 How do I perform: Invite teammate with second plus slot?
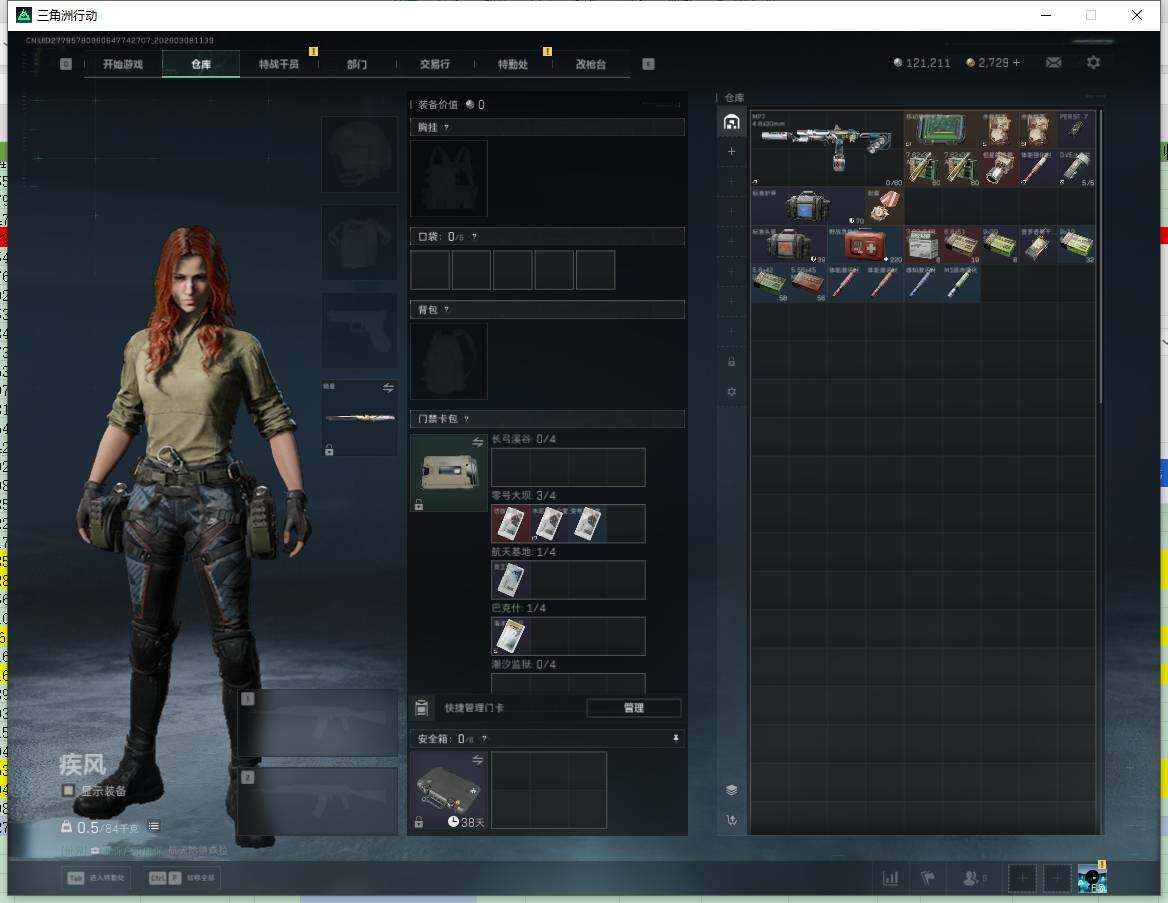pos(1056,878)
